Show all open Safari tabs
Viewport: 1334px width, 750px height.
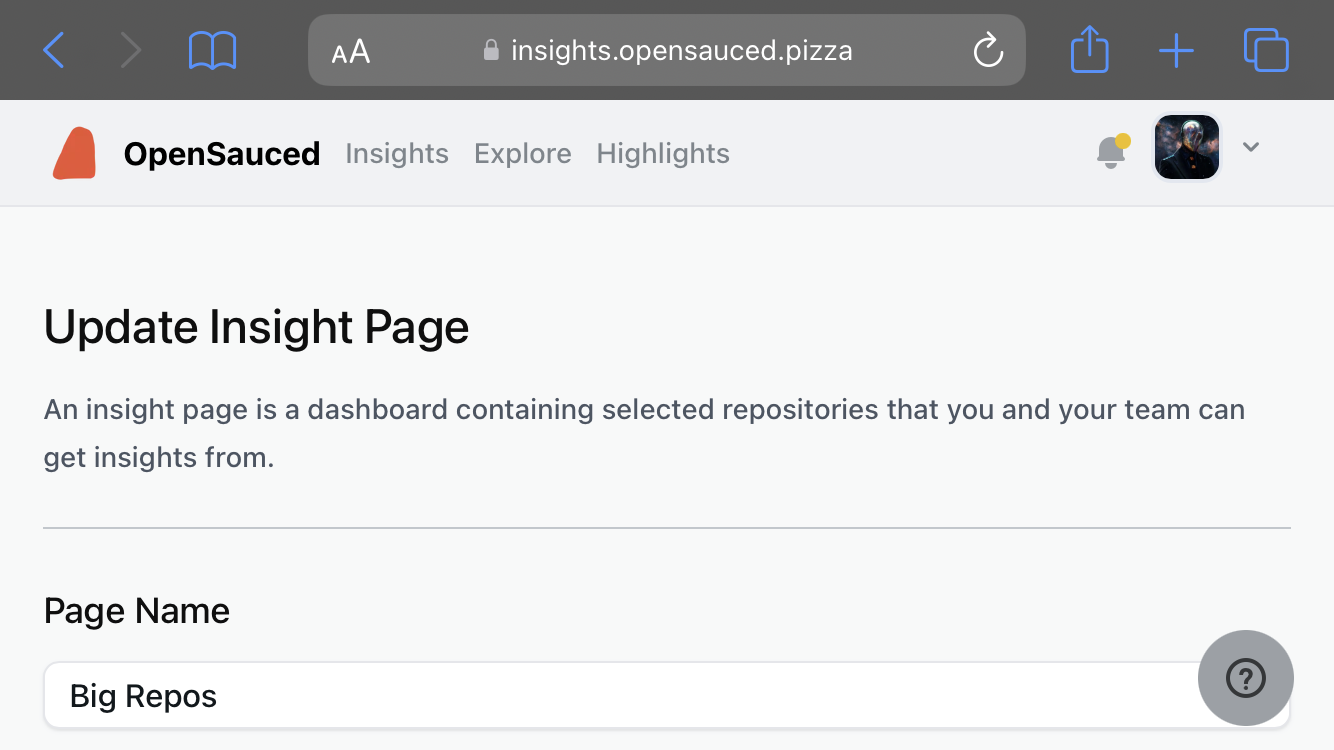(1265, 50)
